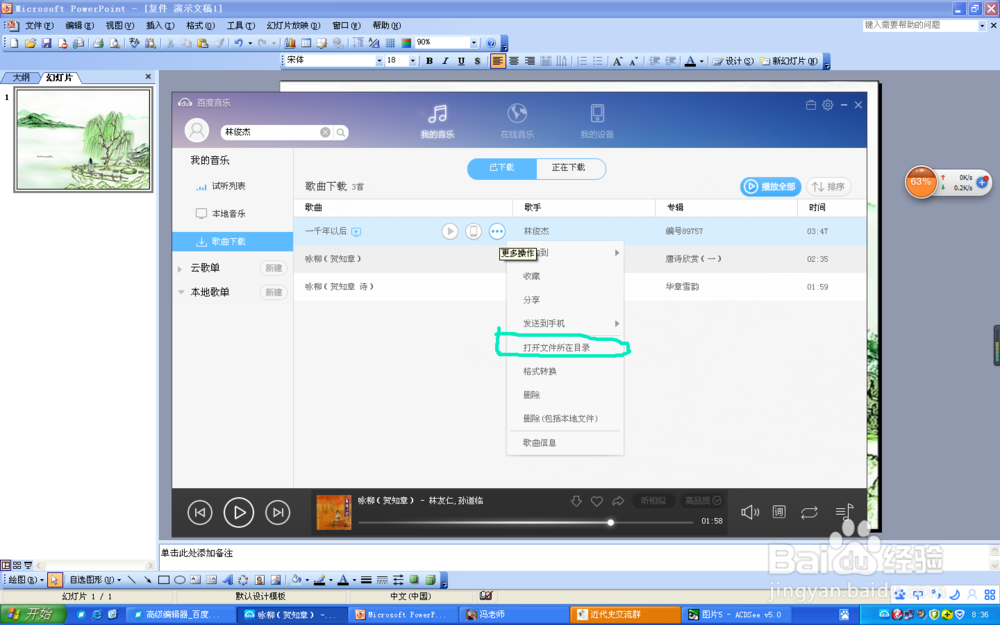This screenshot has width=1000, height=625.
Task: Expand the 发送到手机 submenu
Action: pyautogui.click(x=564, y=323)
